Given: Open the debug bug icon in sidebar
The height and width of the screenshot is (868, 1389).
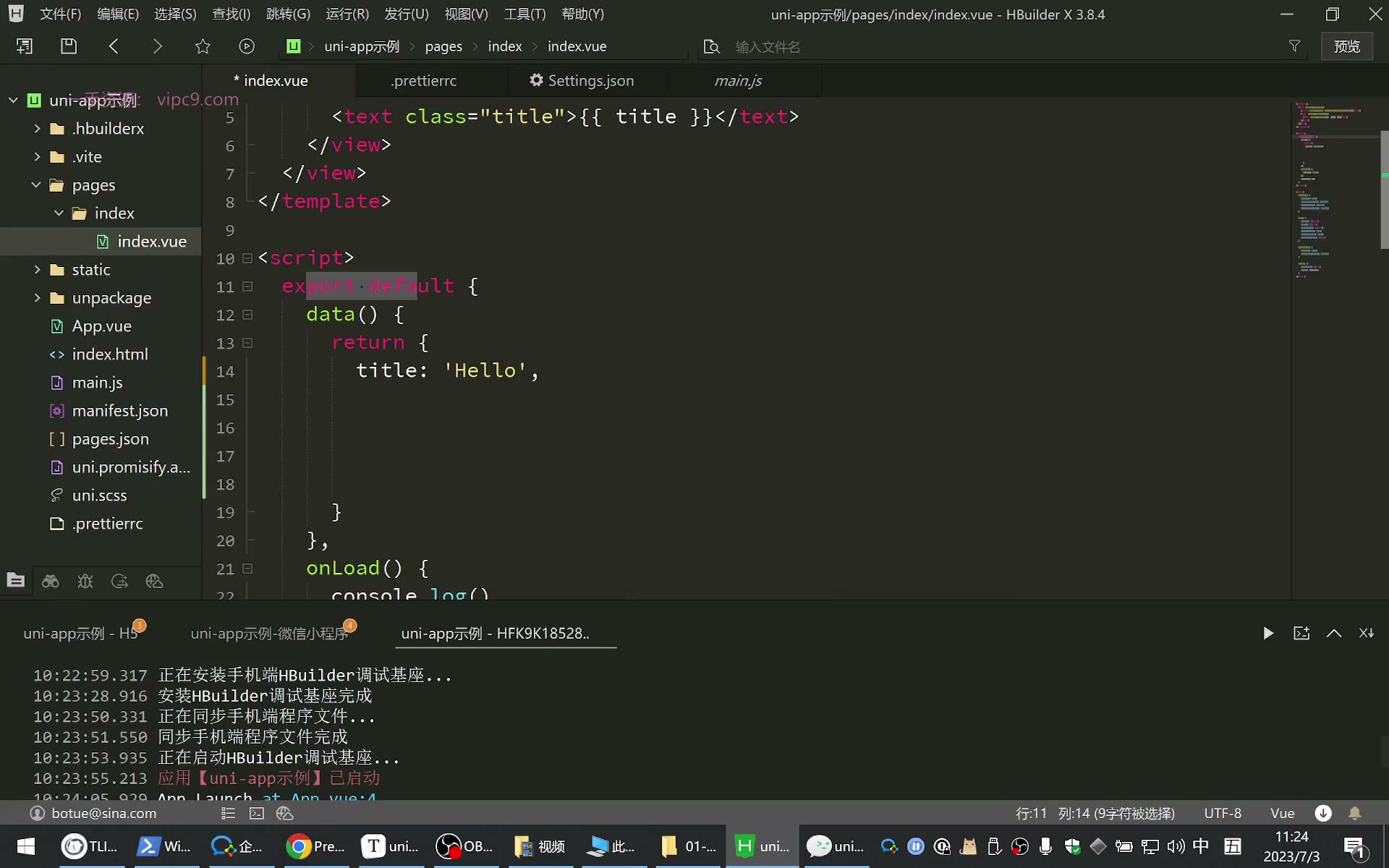Looking at the screenshot, I should (x=85, y=581).
